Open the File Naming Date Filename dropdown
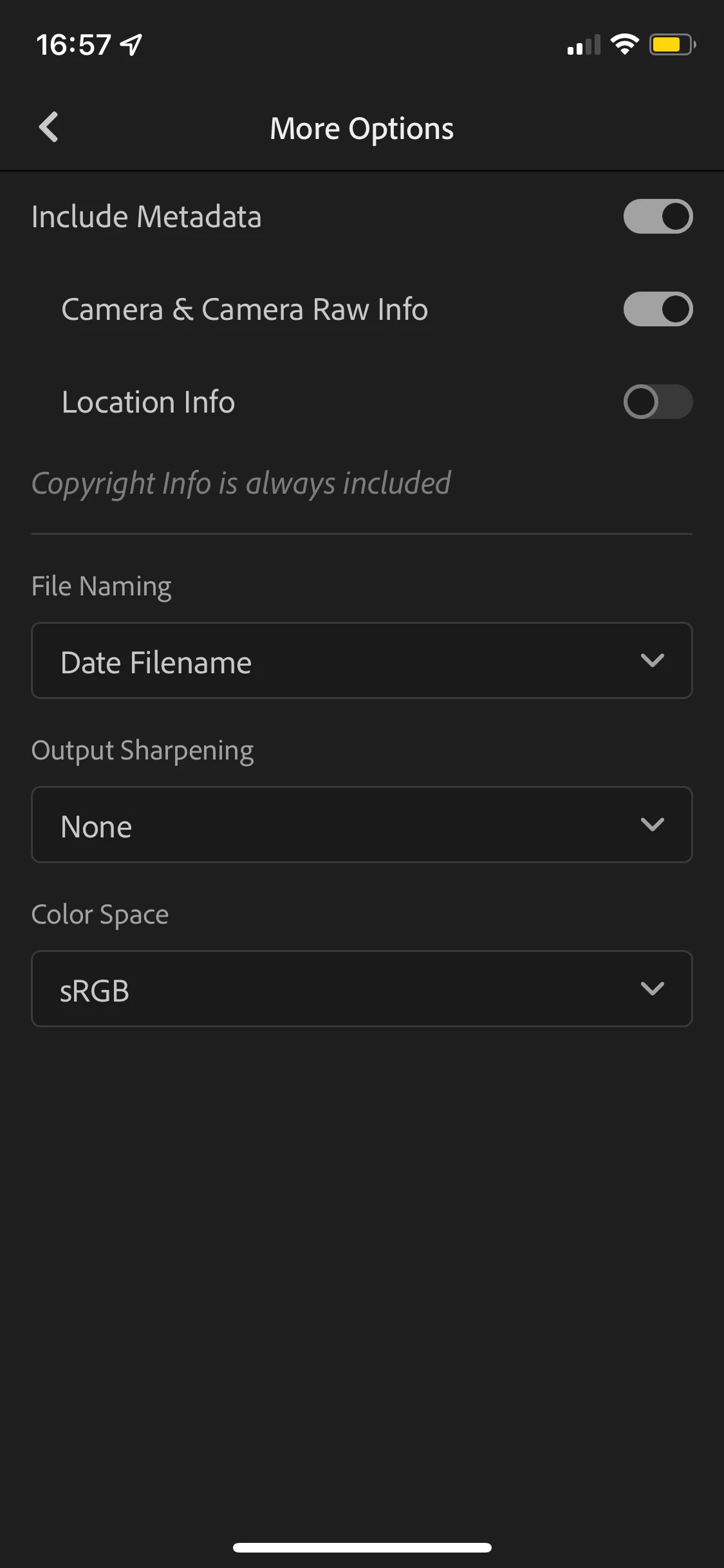Screen dimensions: 724x1568 [362, 660]
